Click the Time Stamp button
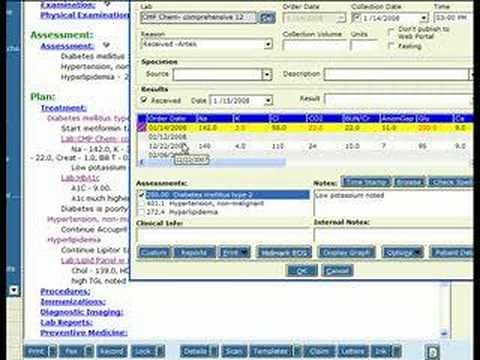Viewport: 480px width, 360px height. (366, 182)
